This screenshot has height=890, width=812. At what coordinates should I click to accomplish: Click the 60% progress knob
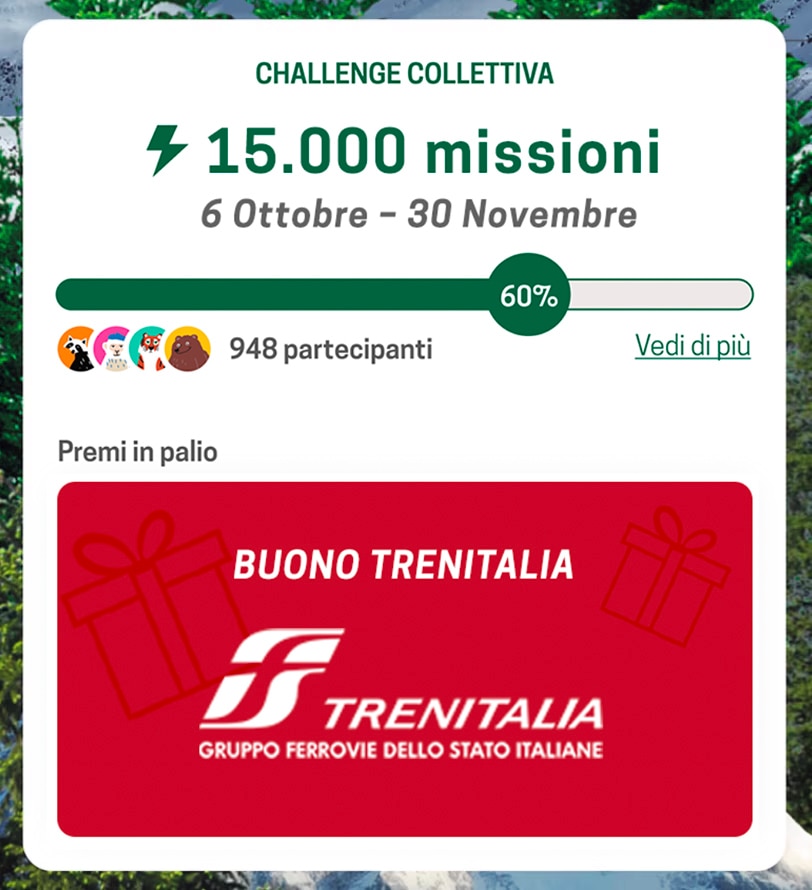(529, 295)
